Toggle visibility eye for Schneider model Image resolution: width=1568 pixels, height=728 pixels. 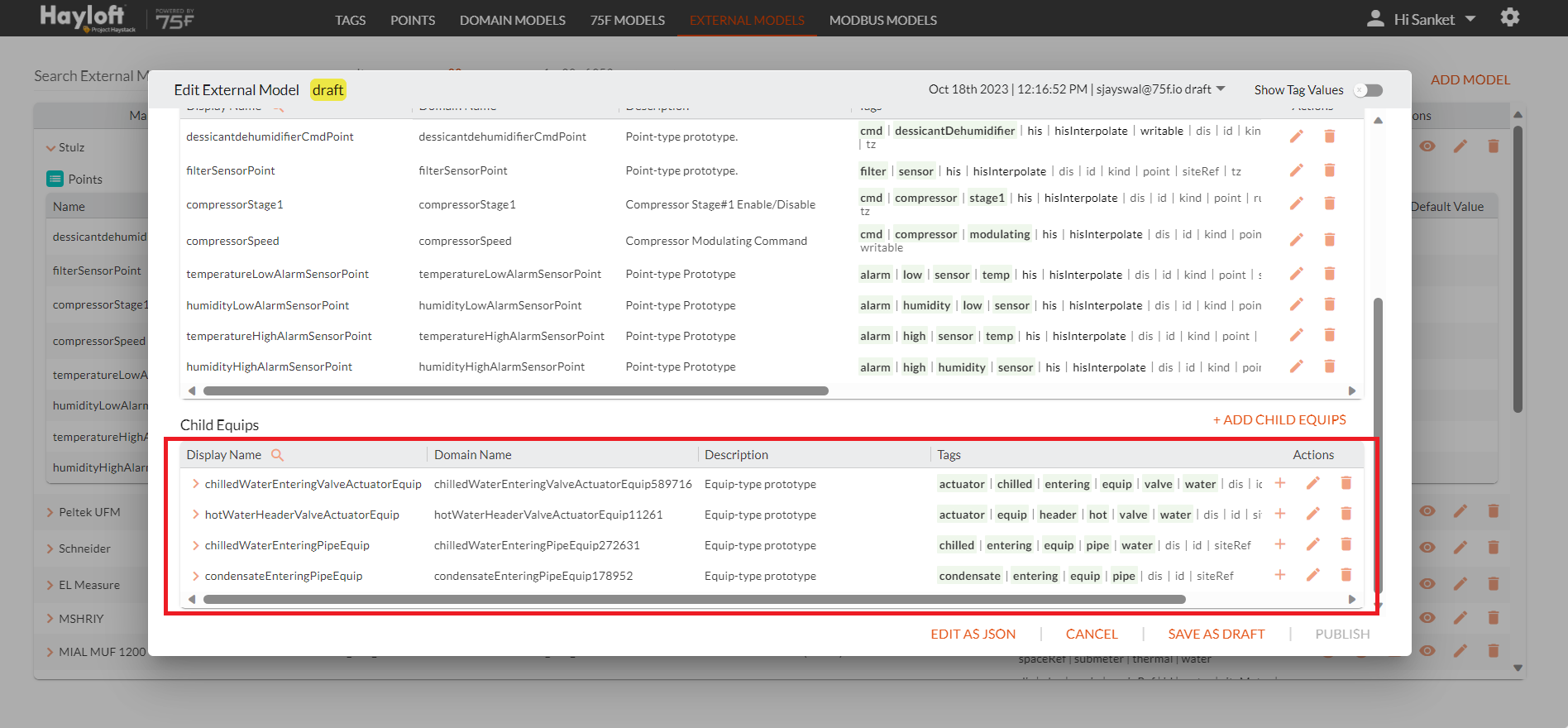[x=1427, y=548]
